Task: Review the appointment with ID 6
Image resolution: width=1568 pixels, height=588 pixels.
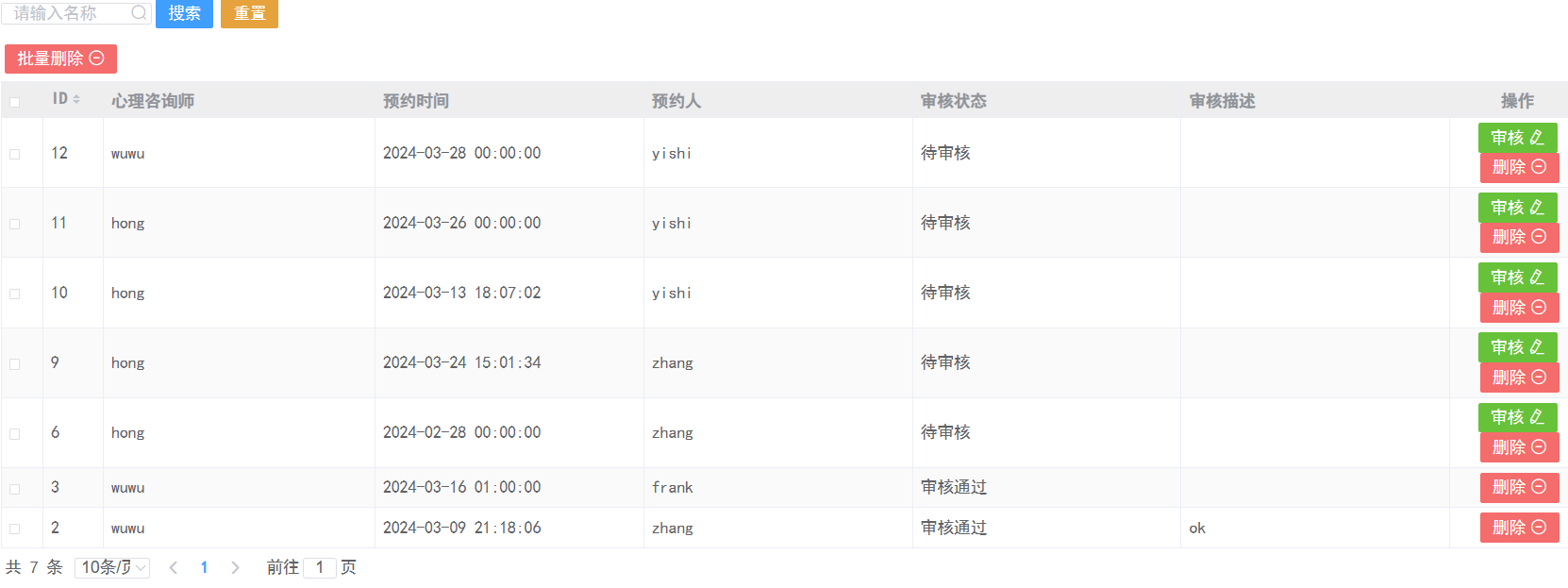Action: [1517, 417]
